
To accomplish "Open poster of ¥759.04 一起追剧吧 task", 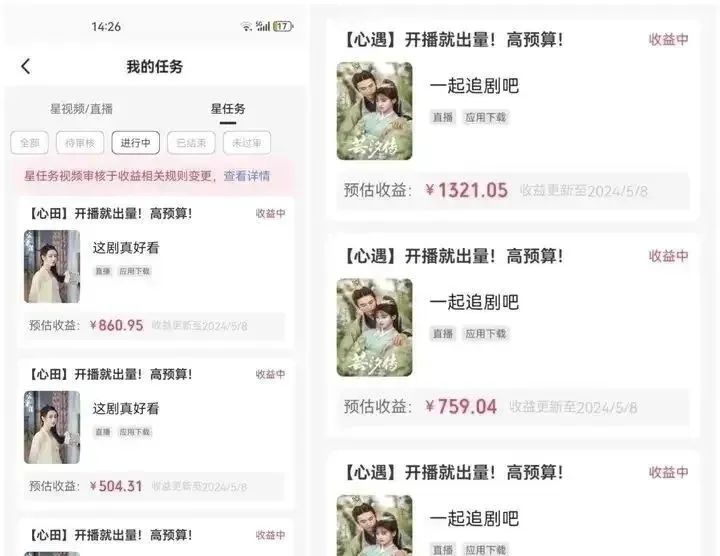I will (x=374, y=327).
